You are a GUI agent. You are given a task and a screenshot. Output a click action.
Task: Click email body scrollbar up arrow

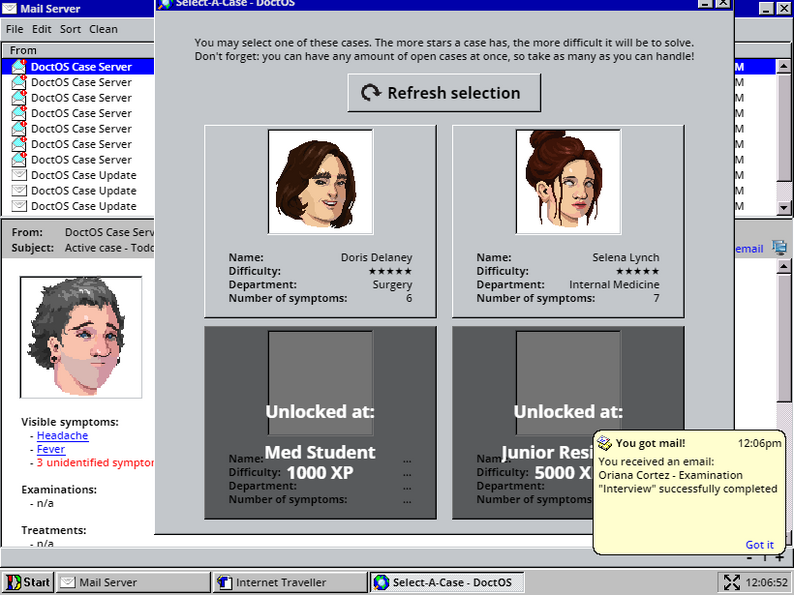pos(783,266)
